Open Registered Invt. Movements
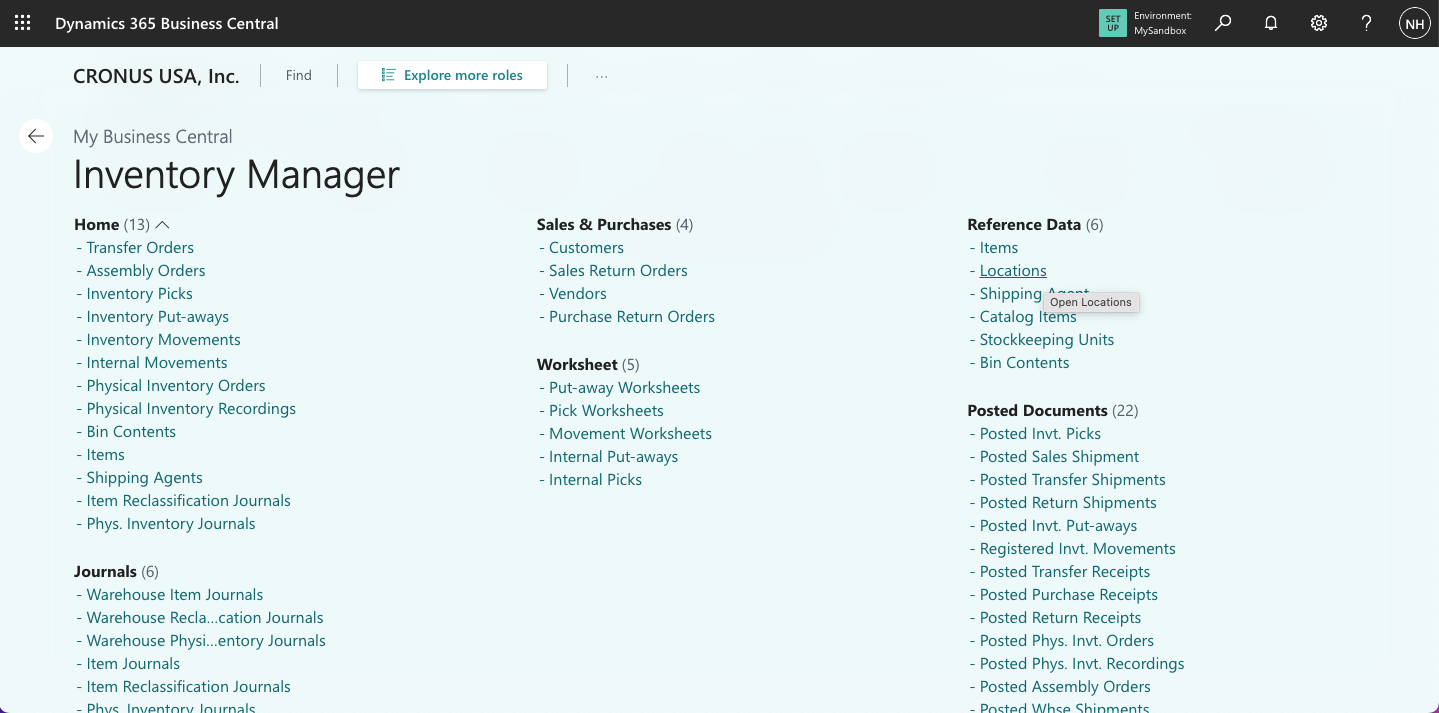Image resolution: width=1439 pixels, height=713 pixels. [x=1077, y=549]
